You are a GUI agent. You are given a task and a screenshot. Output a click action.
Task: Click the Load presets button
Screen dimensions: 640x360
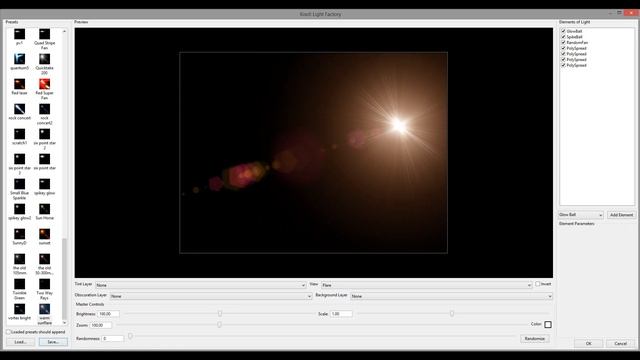pyautogui.click(x=20, y=342)
